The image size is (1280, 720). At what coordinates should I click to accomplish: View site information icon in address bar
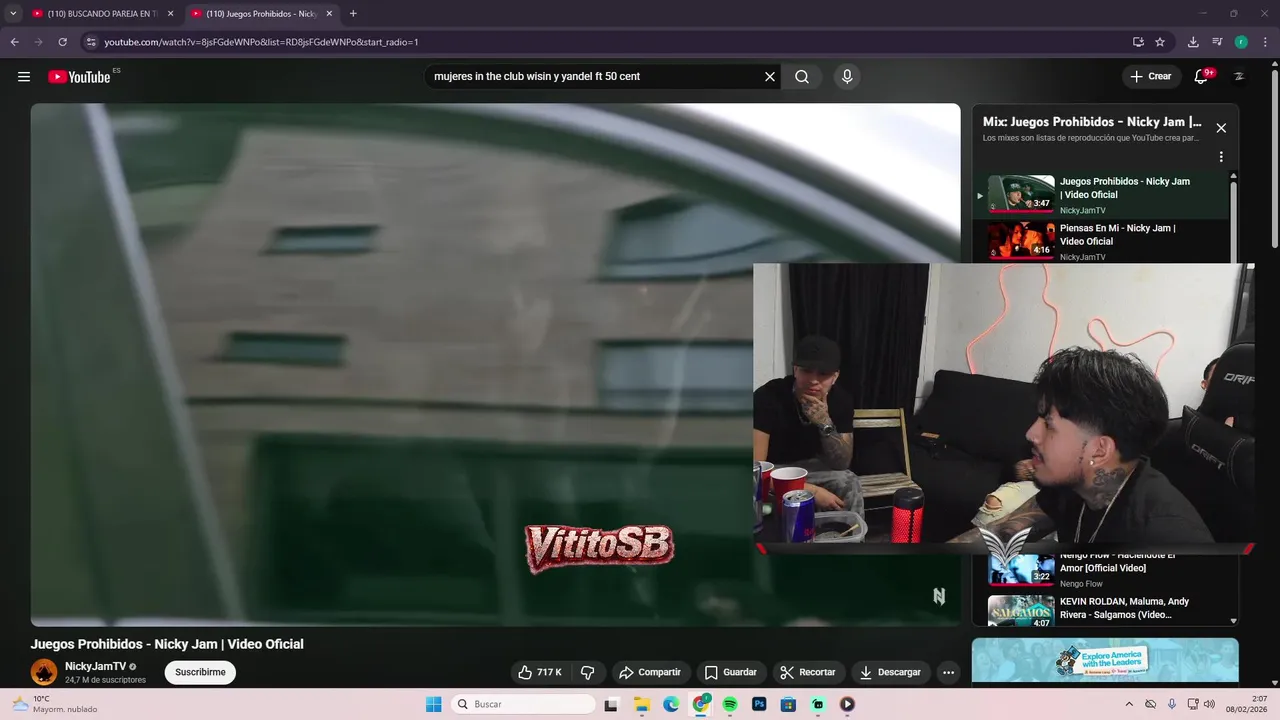91,42
